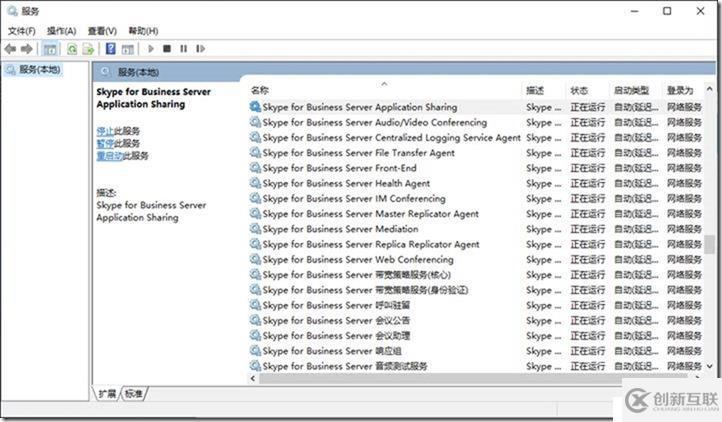The height and width of the screenshot is (422, 722).
Task: Click the Back arrow toolbar icon
Action: 10,48
